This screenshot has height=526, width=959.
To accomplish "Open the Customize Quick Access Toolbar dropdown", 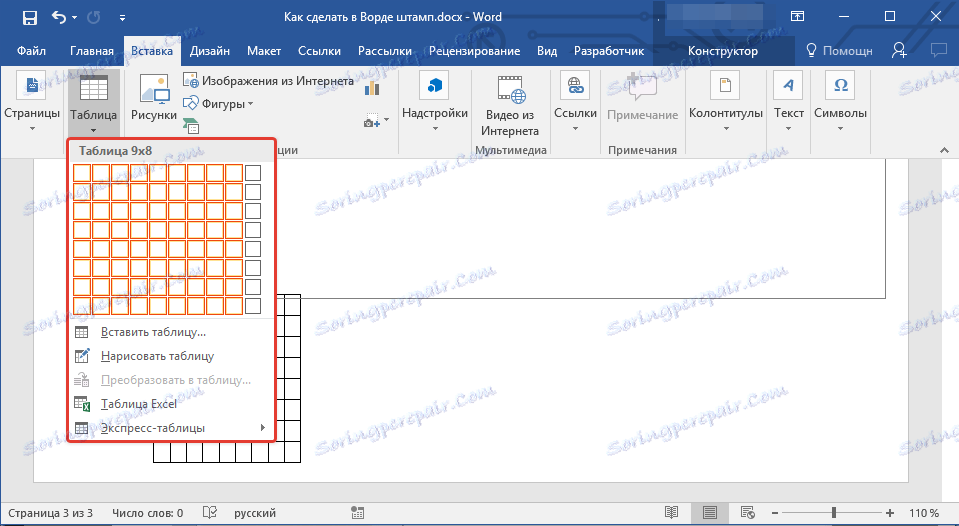I will point(122,18).
